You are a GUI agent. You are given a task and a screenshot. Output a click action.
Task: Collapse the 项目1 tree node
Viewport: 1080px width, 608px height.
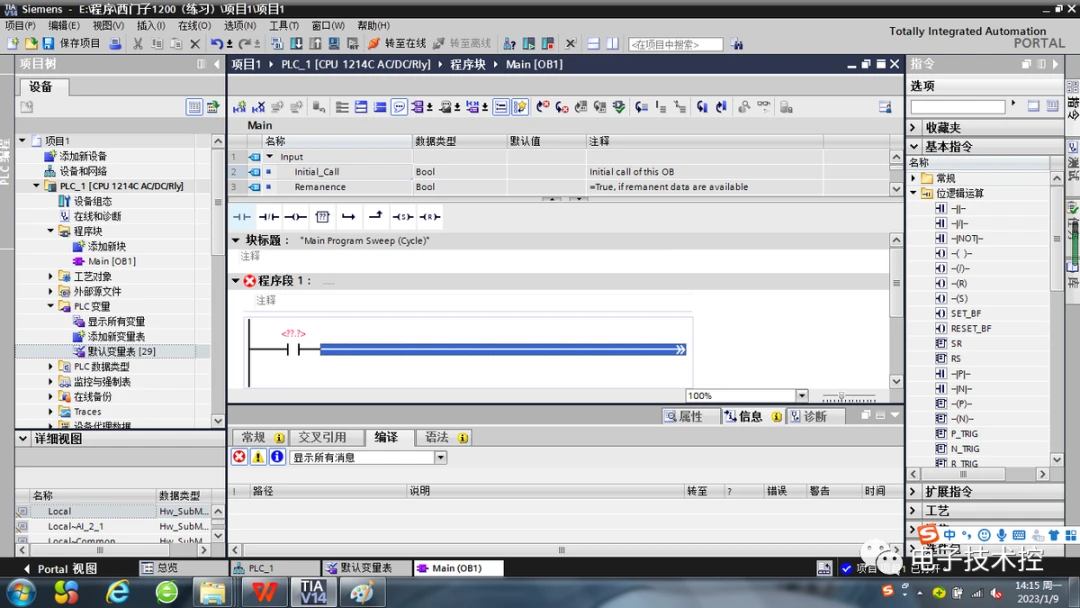[x=22, y=140]
